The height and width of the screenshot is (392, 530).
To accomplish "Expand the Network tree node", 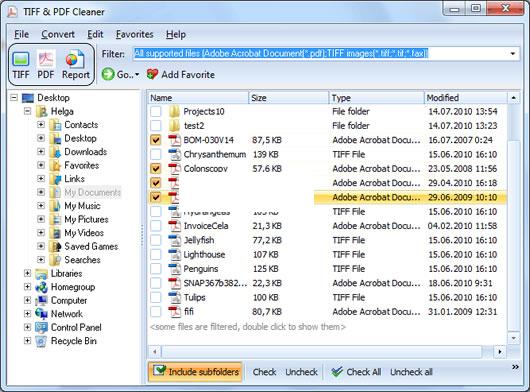I will pos(27,314).
